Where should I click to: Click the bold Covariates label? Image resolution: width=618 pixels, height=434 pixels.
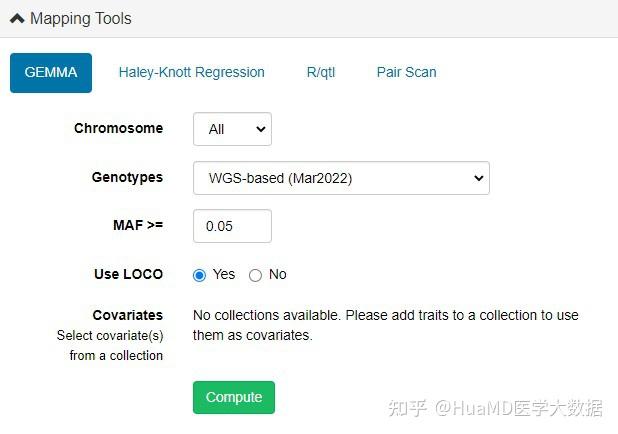click(x=127, y=315)
